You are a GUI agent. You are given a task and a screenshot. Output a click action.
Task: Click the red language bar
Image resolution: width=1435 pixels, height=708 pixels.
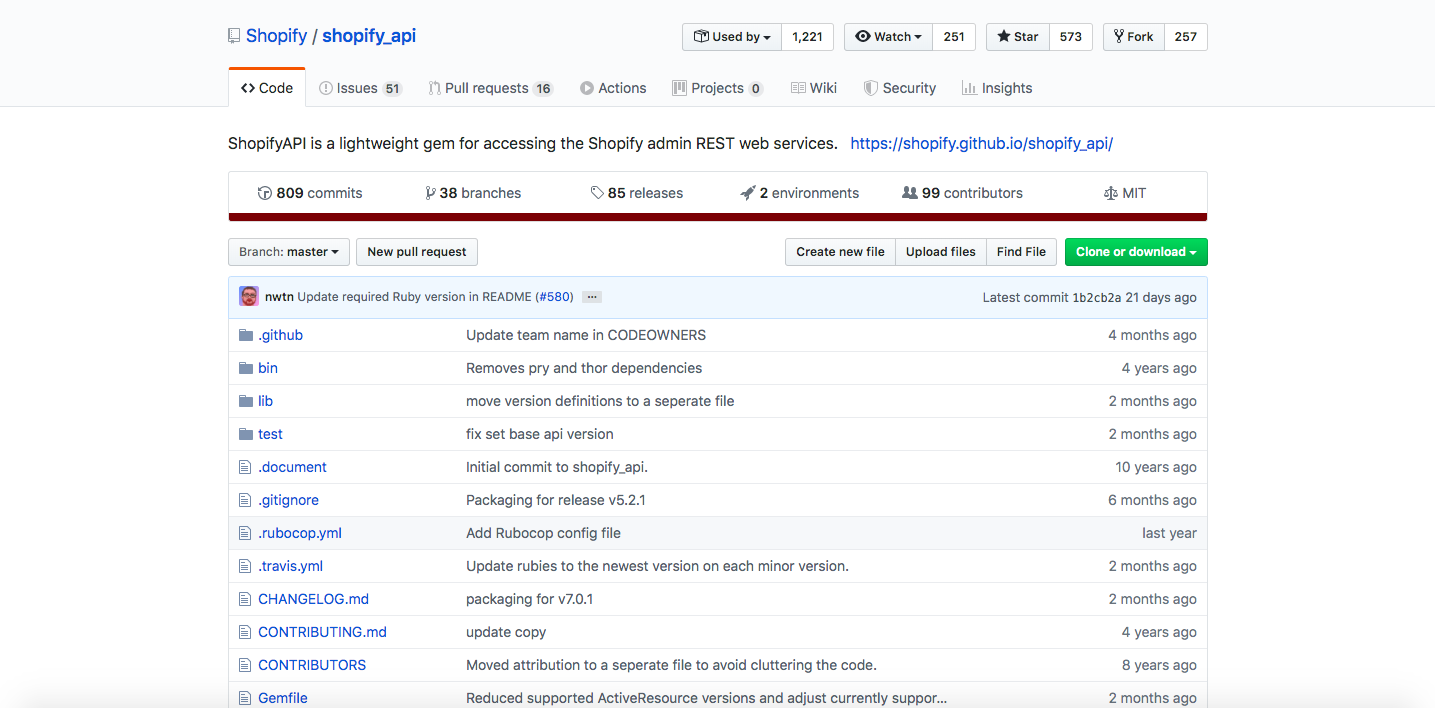click(x=718, y=217)
